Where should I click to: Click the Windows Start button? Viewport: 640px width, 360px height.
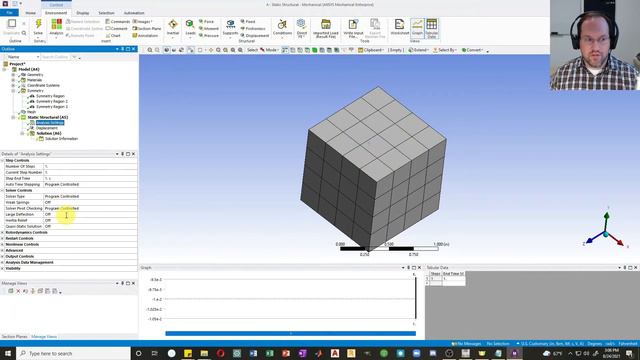tap(8, 353)
